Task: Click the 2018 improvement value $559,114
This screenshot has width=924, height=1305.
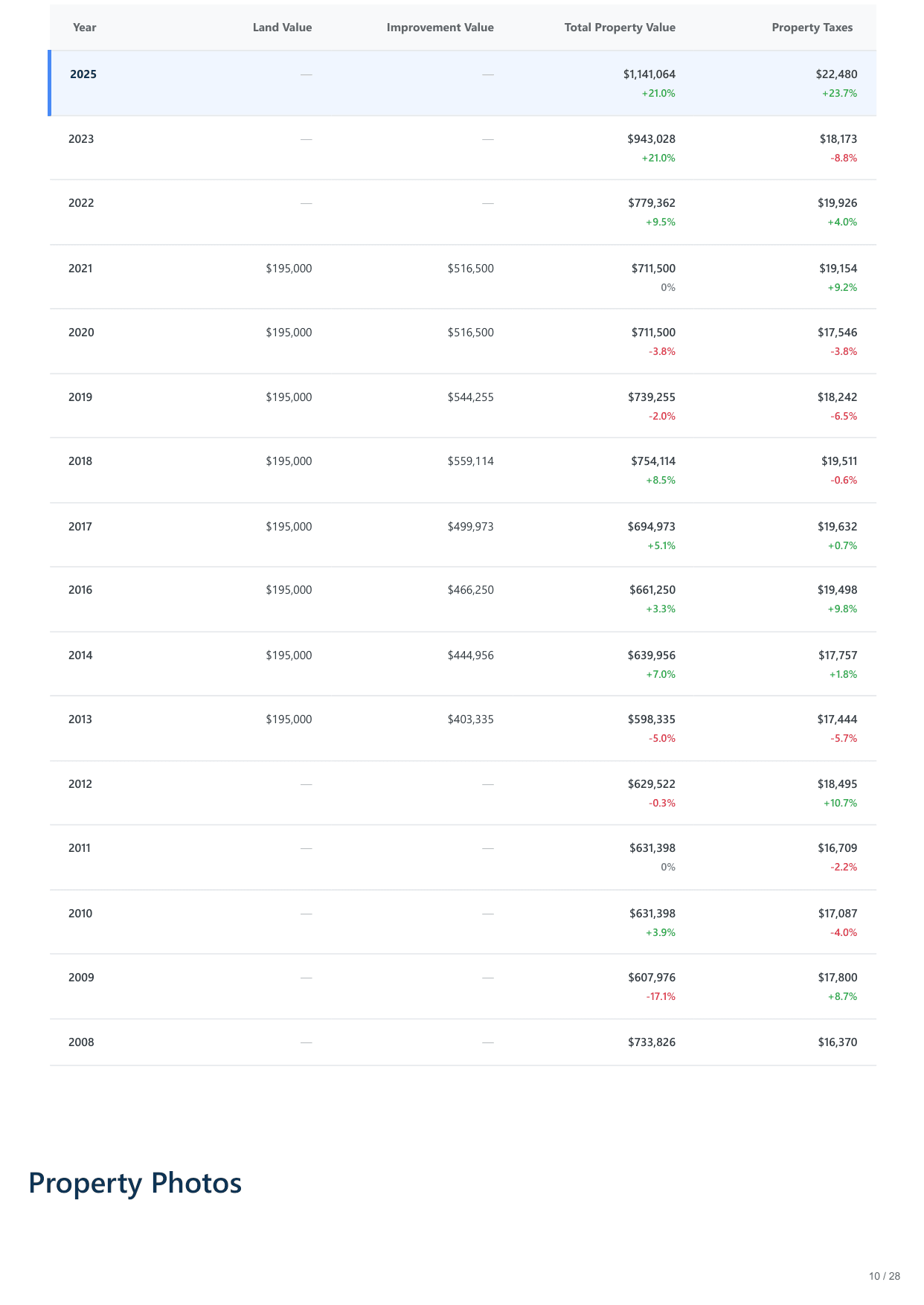Action: pos(470,461)
